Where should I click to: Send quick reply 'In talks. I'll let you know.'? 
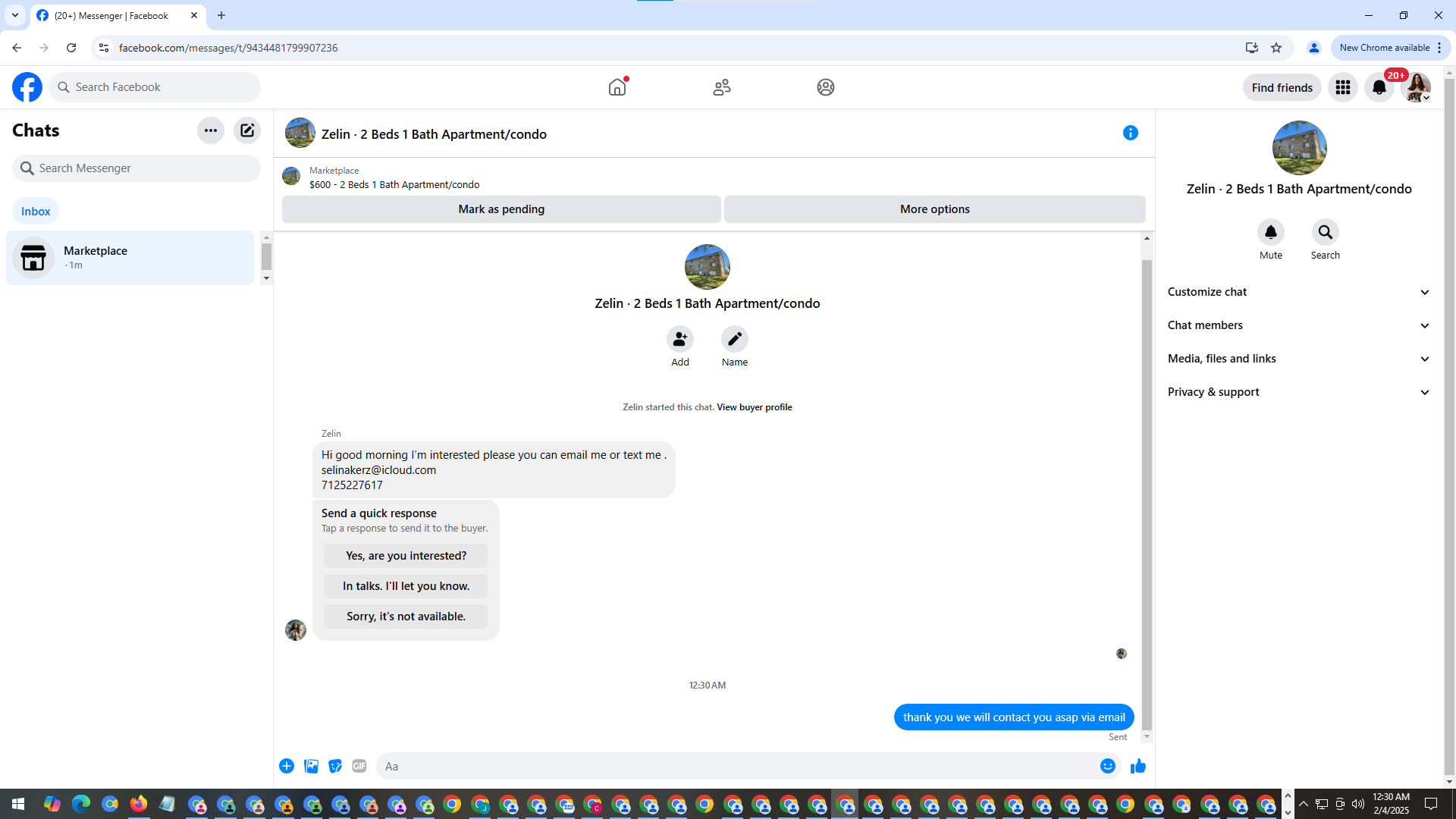406,586
